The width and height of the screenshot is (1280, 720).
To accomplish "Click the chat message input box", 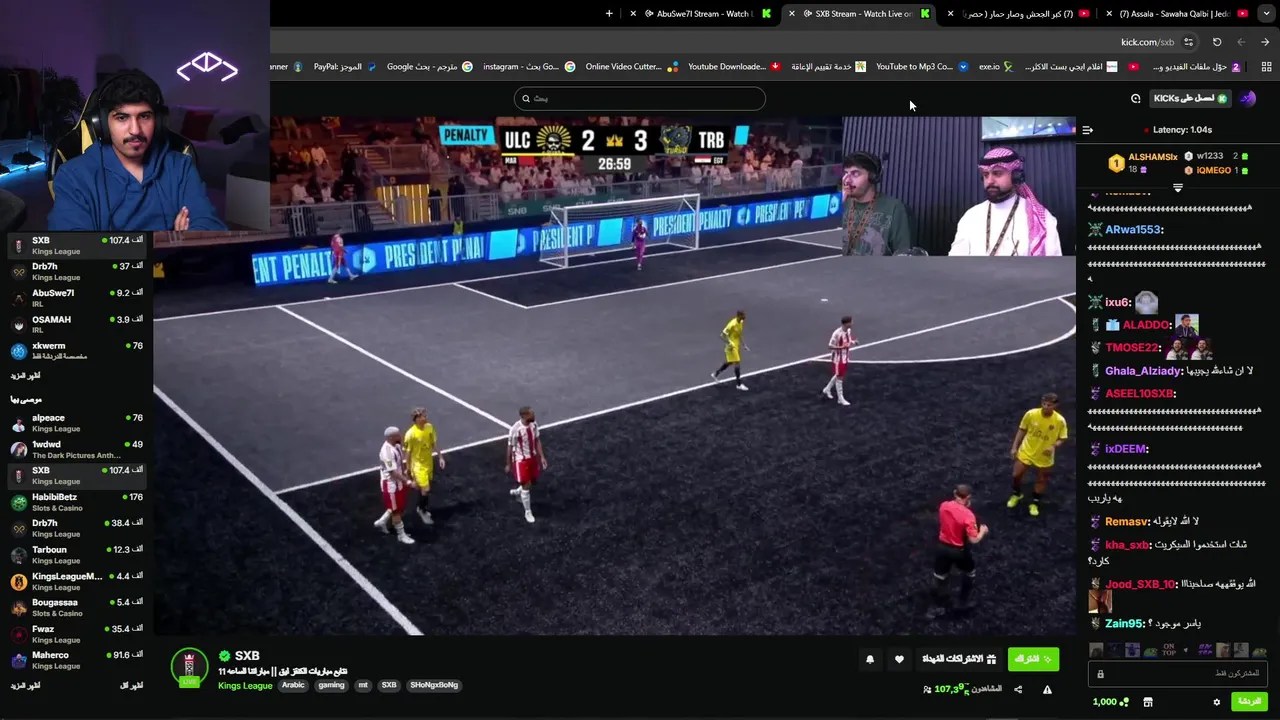I will 1178,674.
